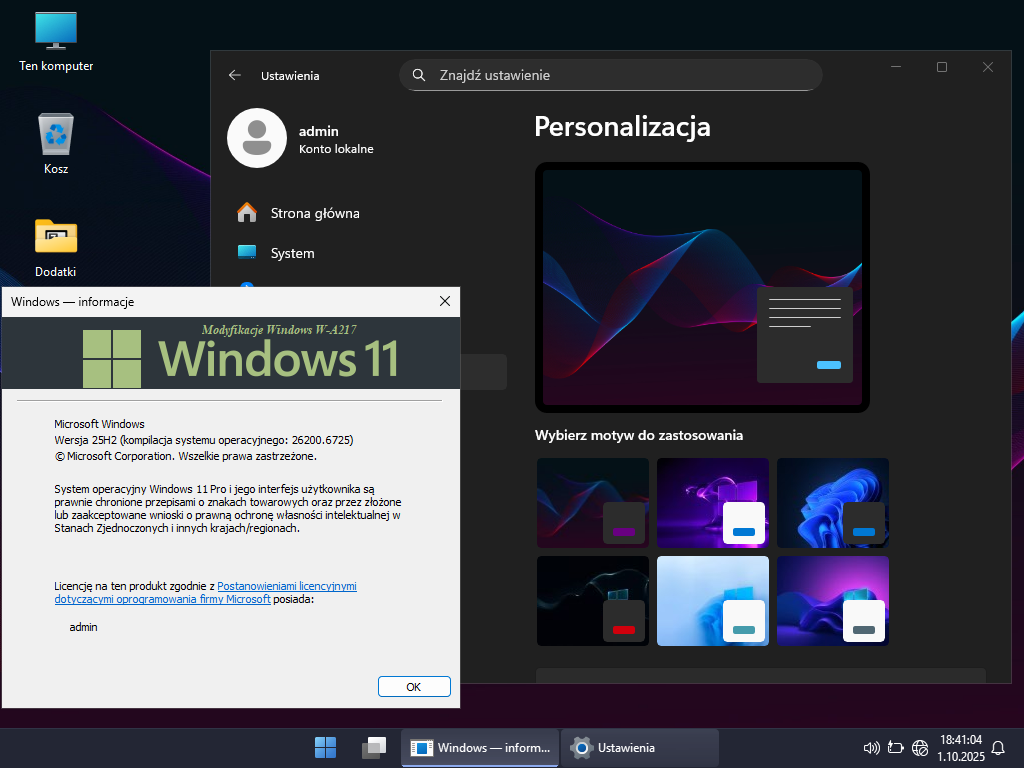Open Task View on the taskbar
The image size is (1024, 768).
[374, 747]
